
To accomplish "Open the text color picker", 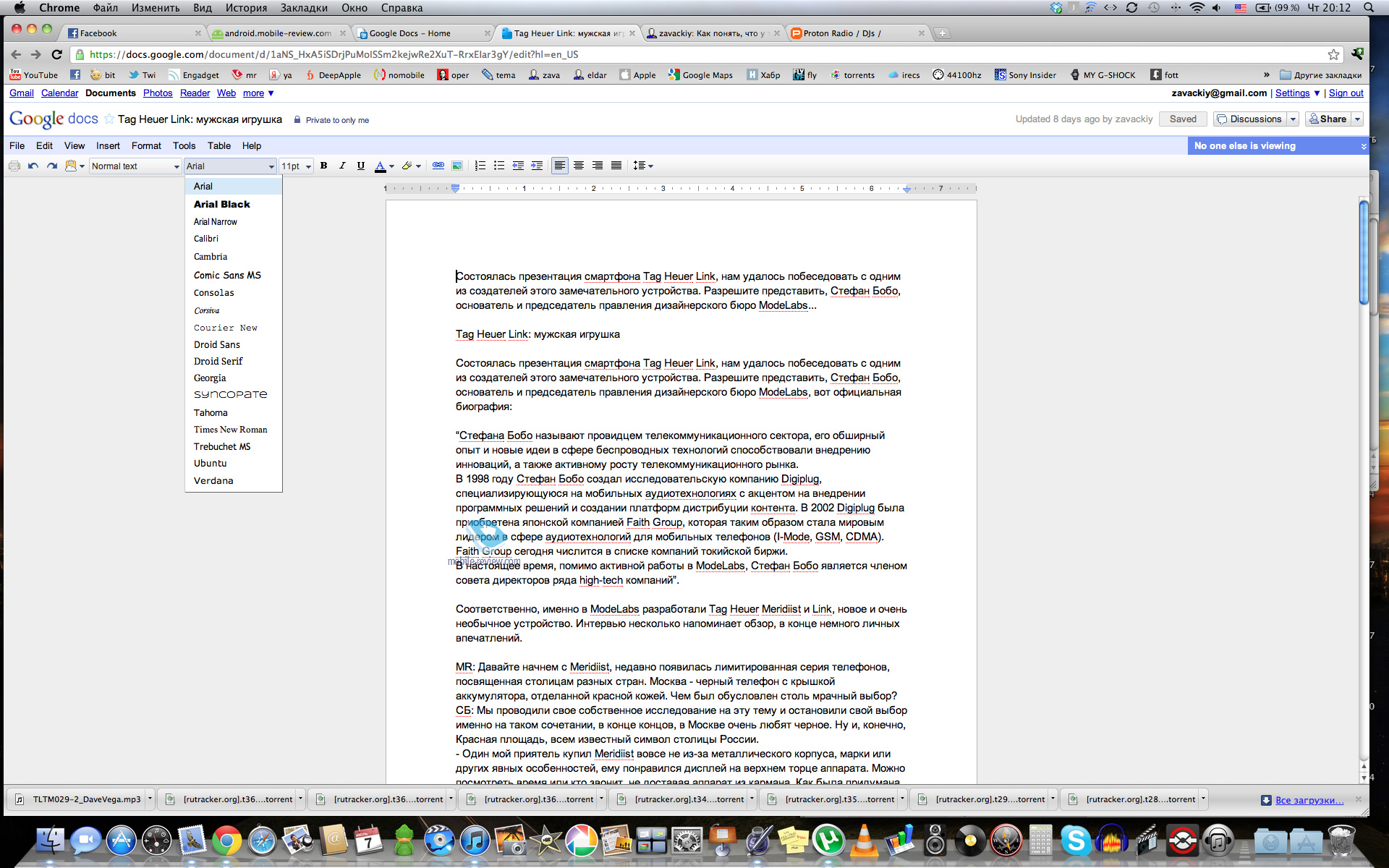I will tap(384, 166).
